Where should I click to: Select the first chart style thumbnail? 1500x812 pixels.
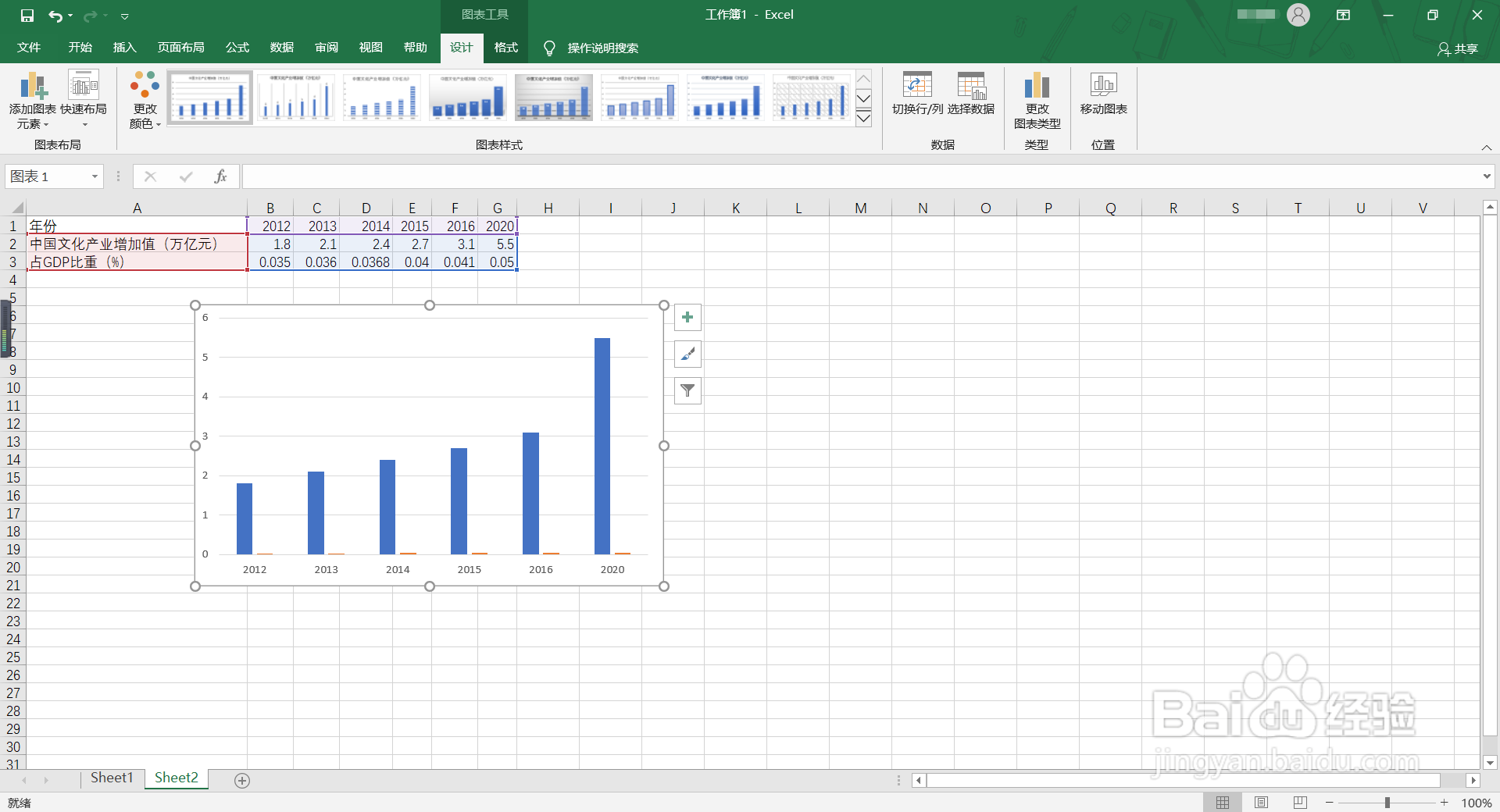[210, 98]
